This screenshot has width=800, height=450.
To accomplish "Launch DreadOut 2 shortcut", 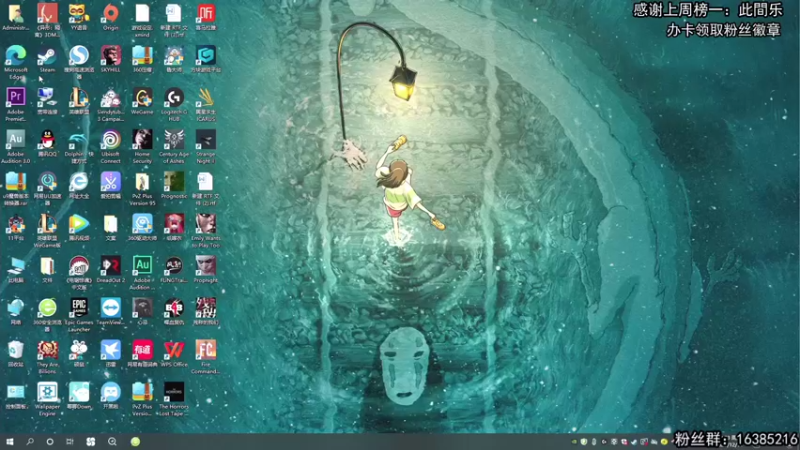I will coord(110,266).
